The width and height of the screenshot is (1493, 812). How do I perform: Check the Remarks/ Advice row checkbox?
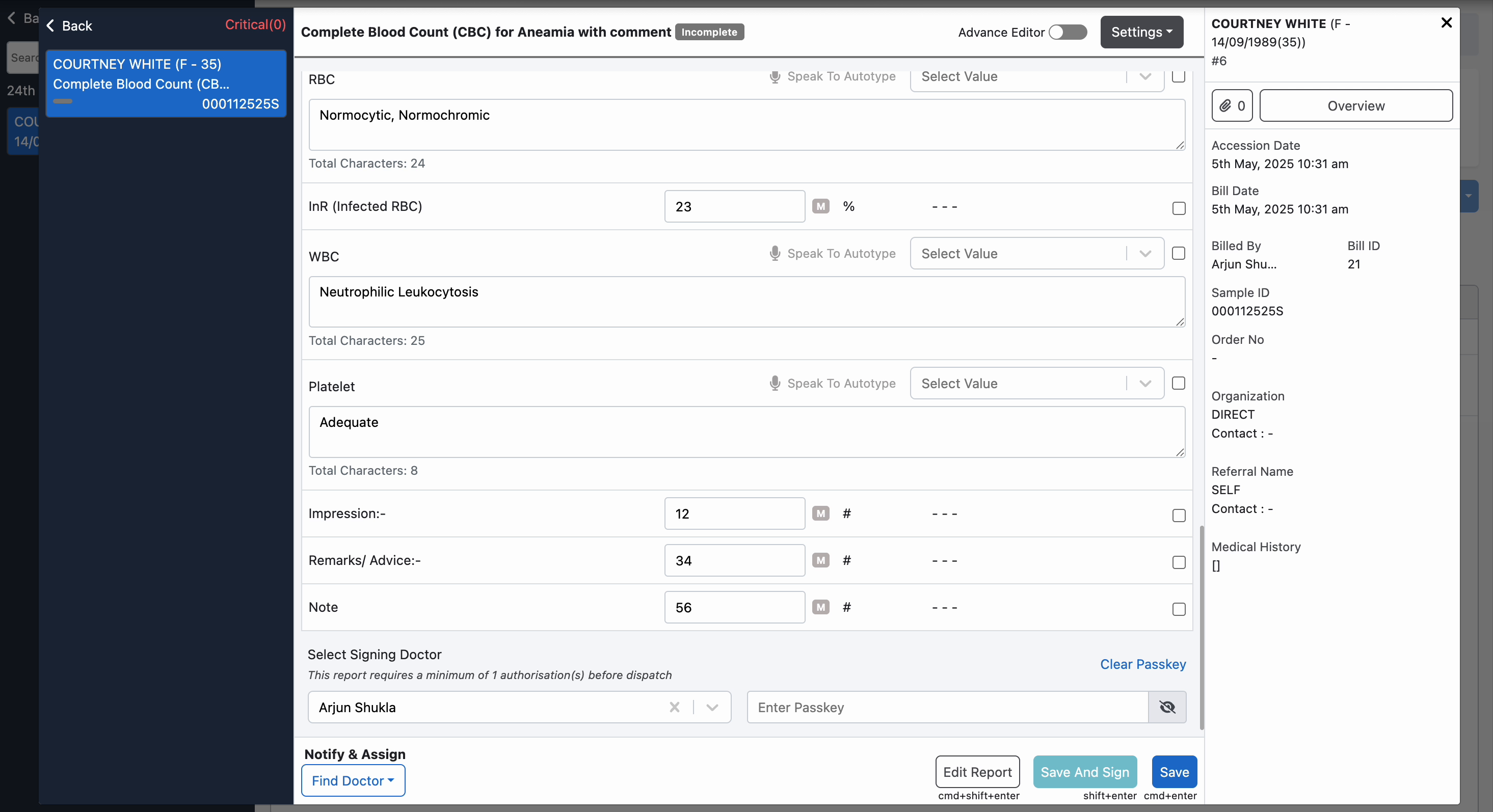pyautogui.click(x=1178, y=562)
